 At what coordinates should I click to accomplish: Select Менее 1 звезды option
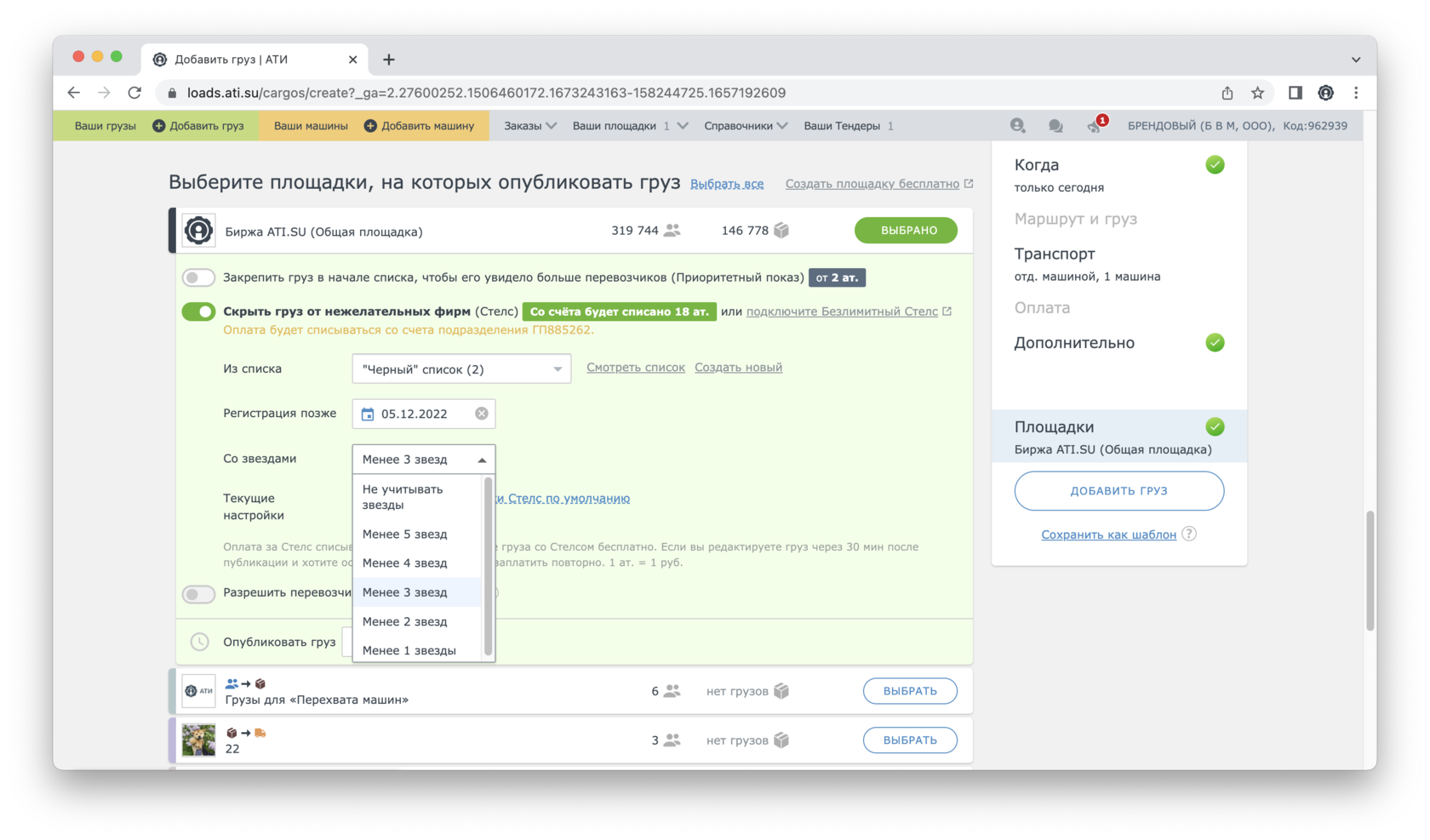tap(417, 650)
